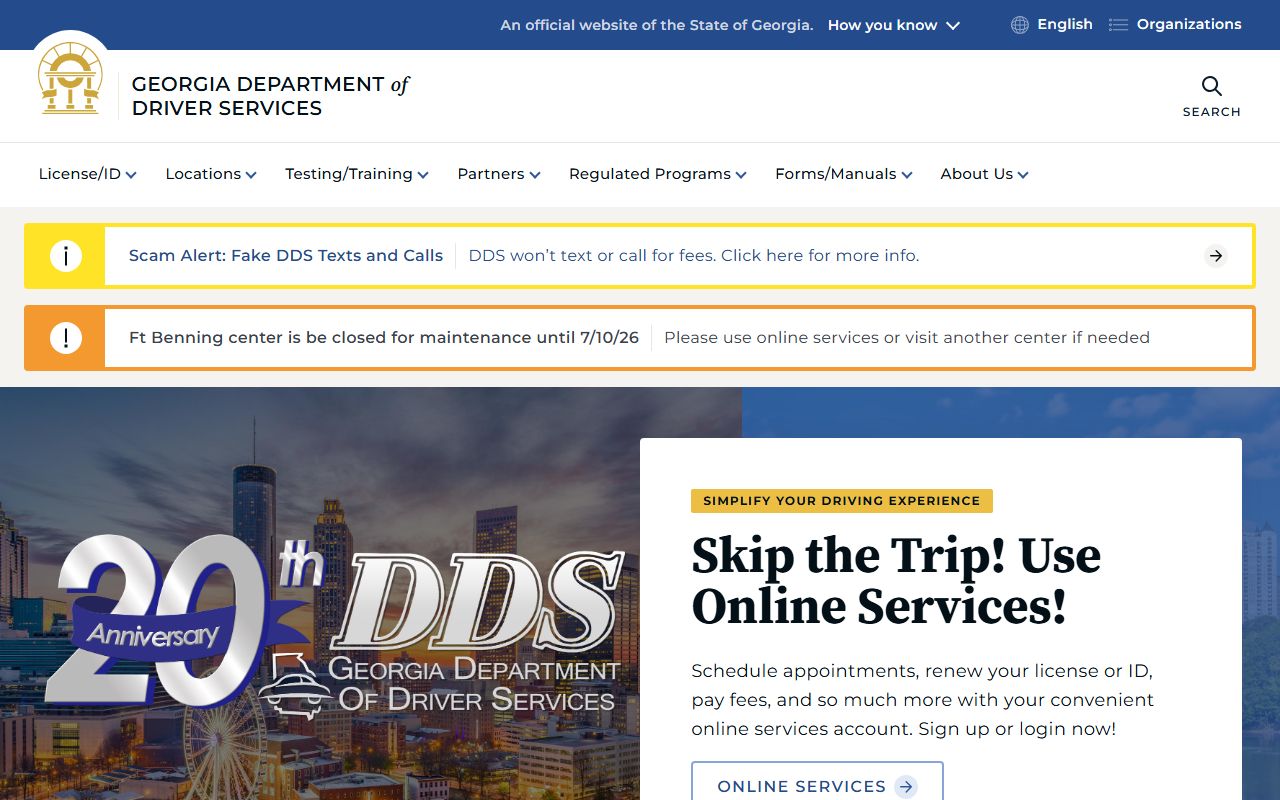Image resolution: width=1280 pixels, height=800 pixels.
Task: Open the About Us menu
Action: point(985,174)
